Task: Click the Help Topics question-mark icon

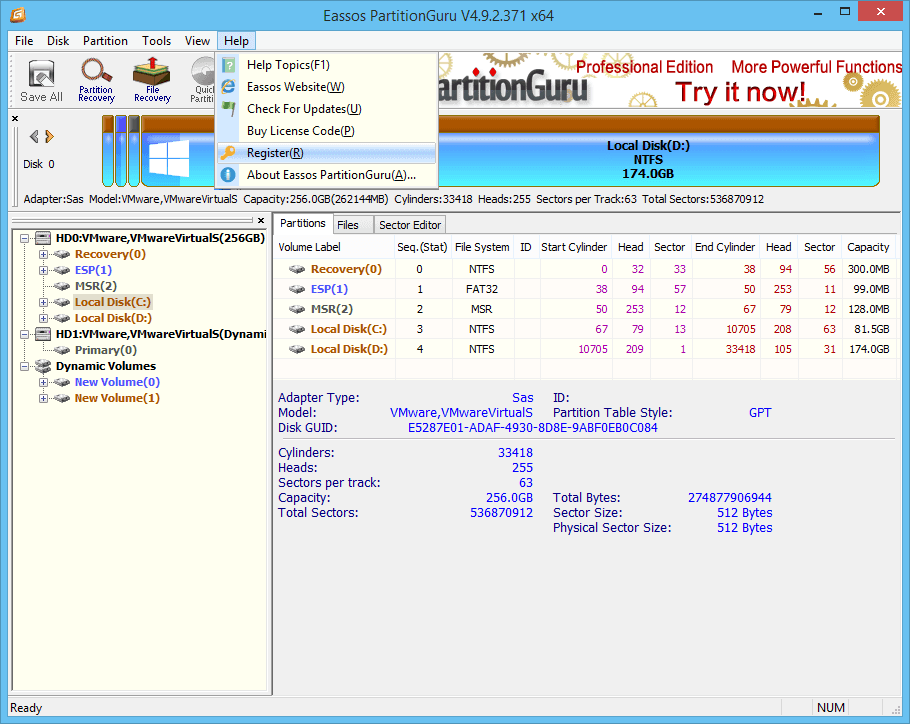Action: coord(229,65)
